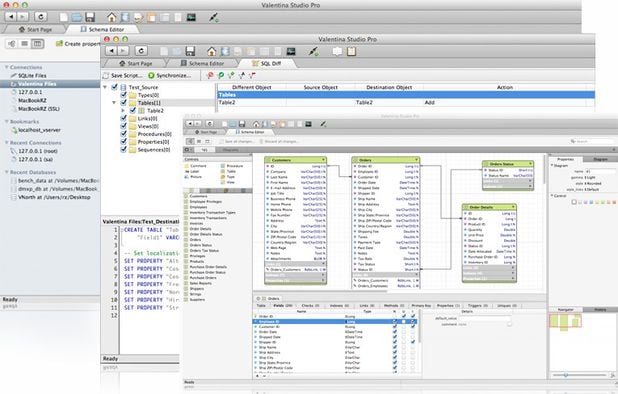Click the floppy disk save icon in middle window

(190, 51)
